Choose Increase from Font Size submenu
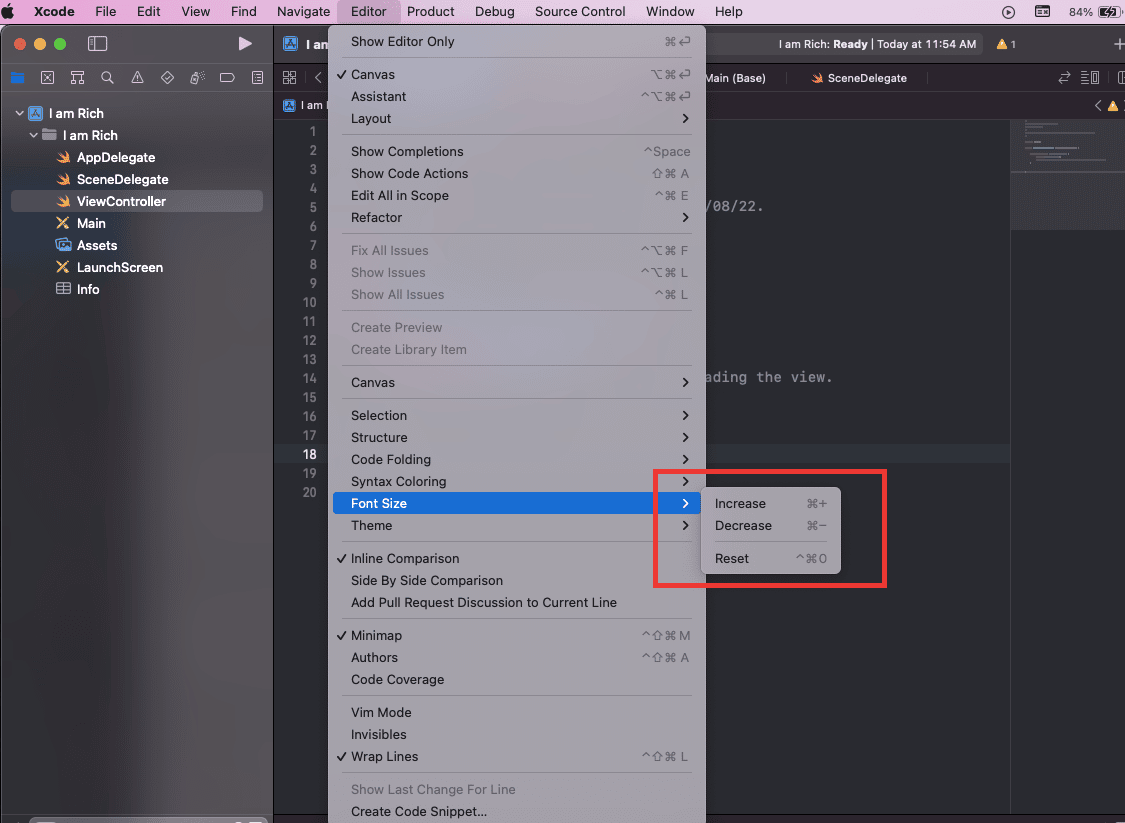Screen dimensions: 1125x823 coord(740,503)
